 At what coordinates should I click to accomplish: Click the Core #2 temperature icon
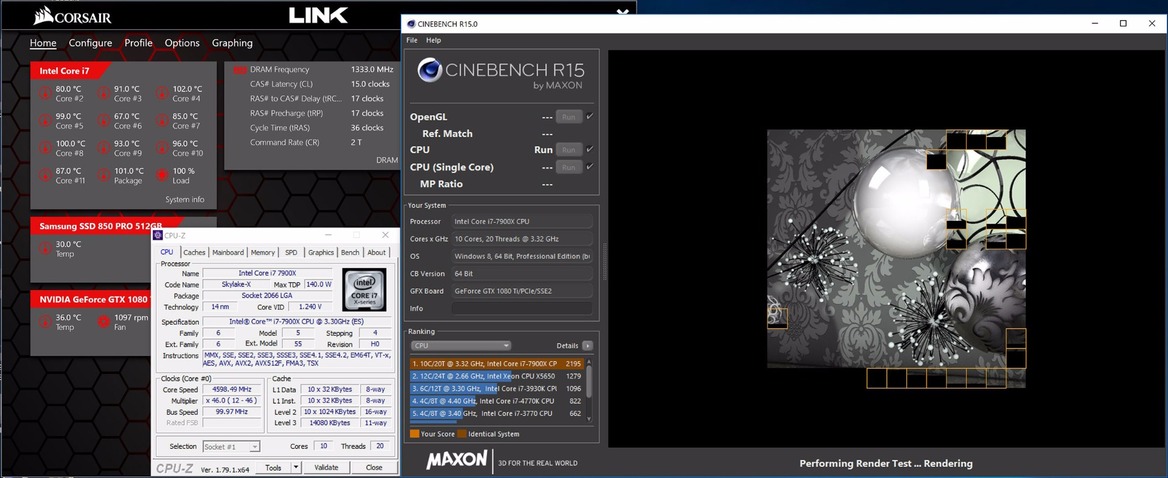(45, 94)
